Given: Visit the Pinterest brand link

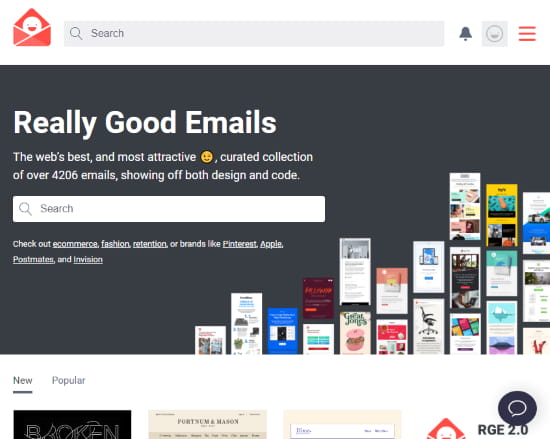Looking at the screenshot, I should point(240,244).
